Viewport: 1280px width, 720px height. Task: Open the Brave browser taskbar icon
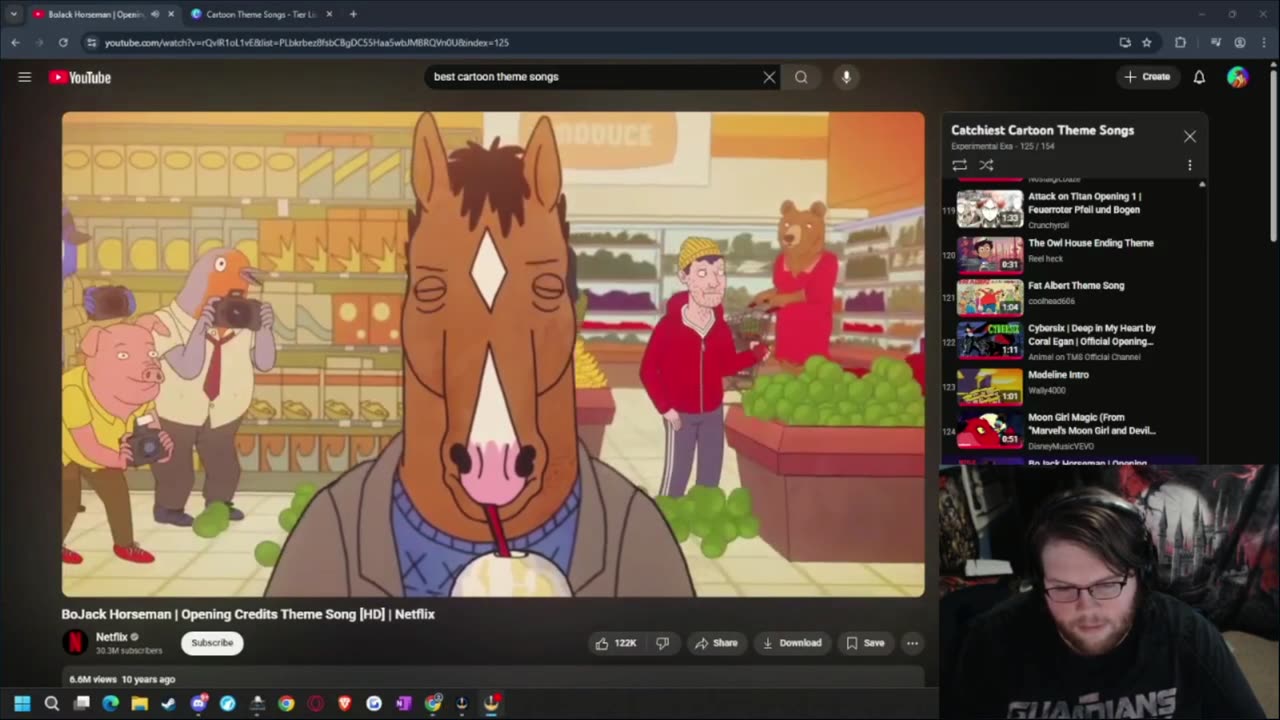(345, 704)
